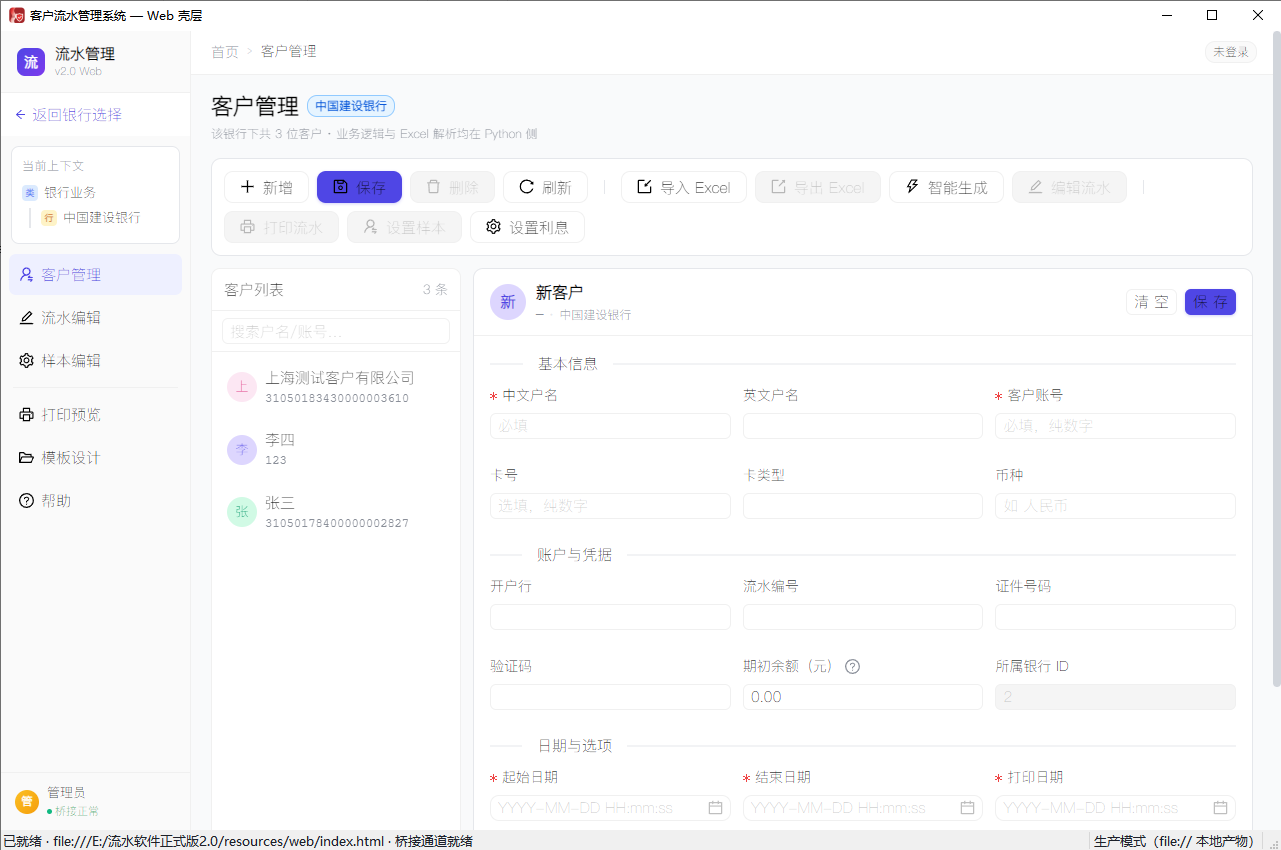Viewport: 1281px width, 850px height.
Task: Click 银行业务 in context tree
Action: (x=70, y=192)
